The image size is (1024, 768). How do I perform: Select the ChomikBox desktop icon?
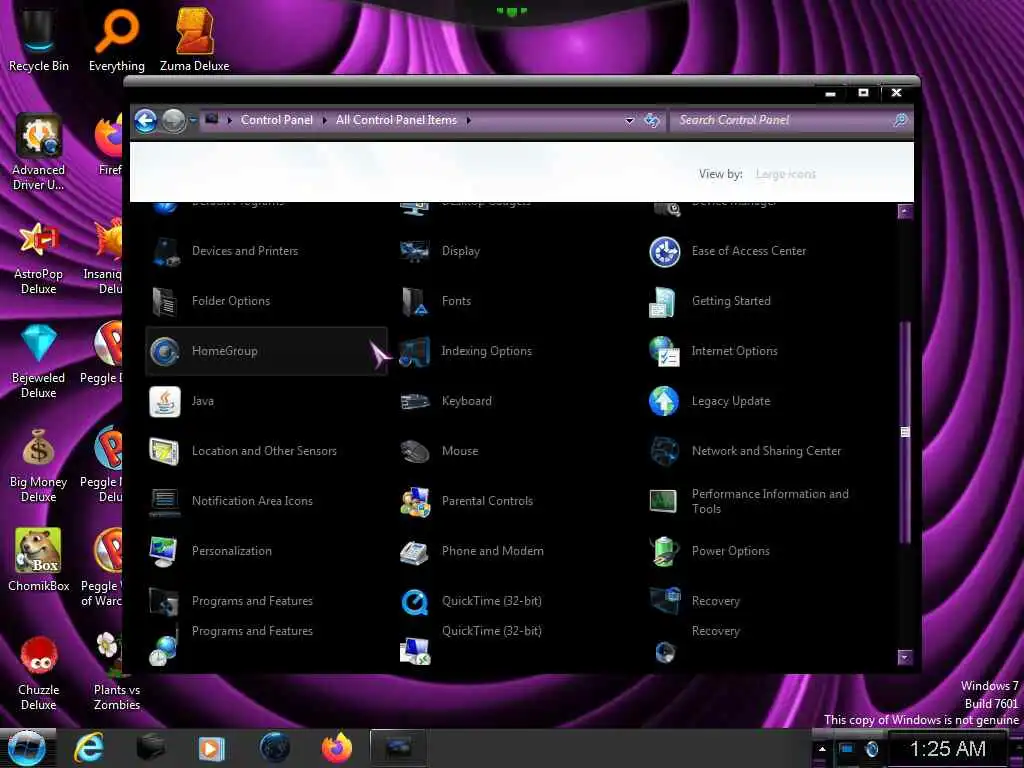[39, 560]
